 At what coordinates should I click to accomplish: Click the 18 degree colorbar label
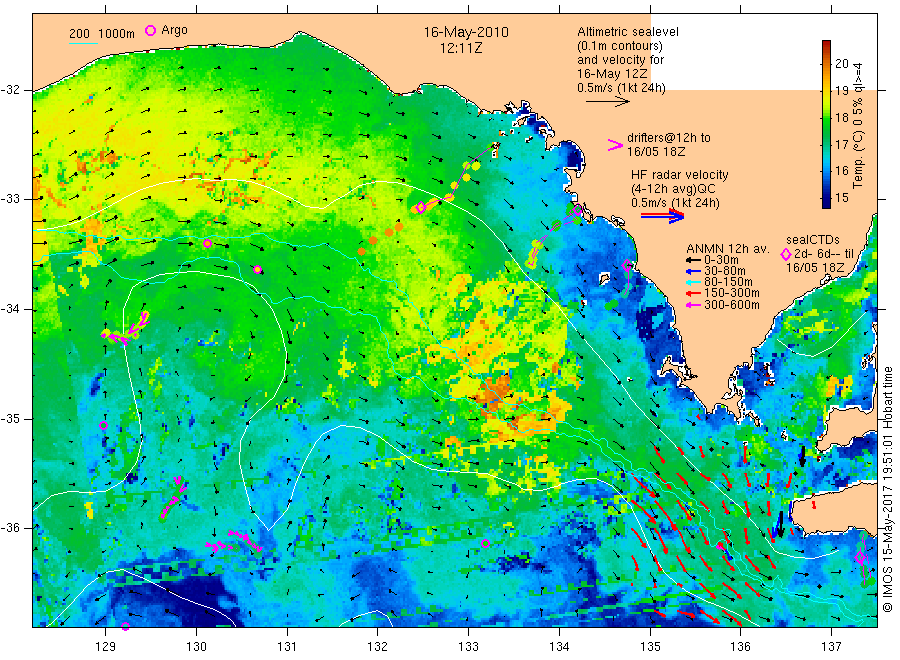841,118
